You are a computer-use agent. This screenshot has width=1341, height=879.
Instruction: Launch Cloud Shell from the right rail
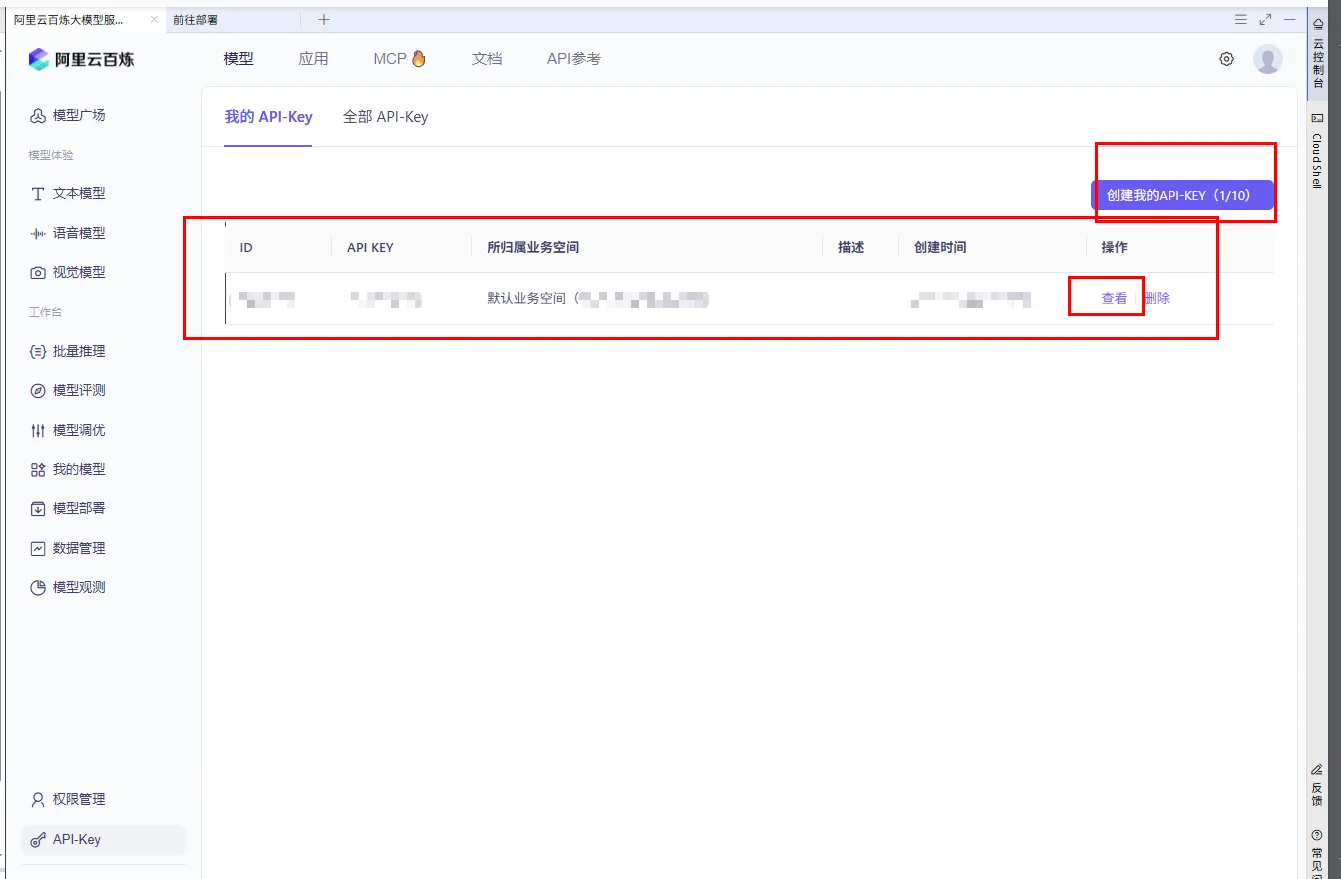pyautogui.click(x=1318, y=150)
